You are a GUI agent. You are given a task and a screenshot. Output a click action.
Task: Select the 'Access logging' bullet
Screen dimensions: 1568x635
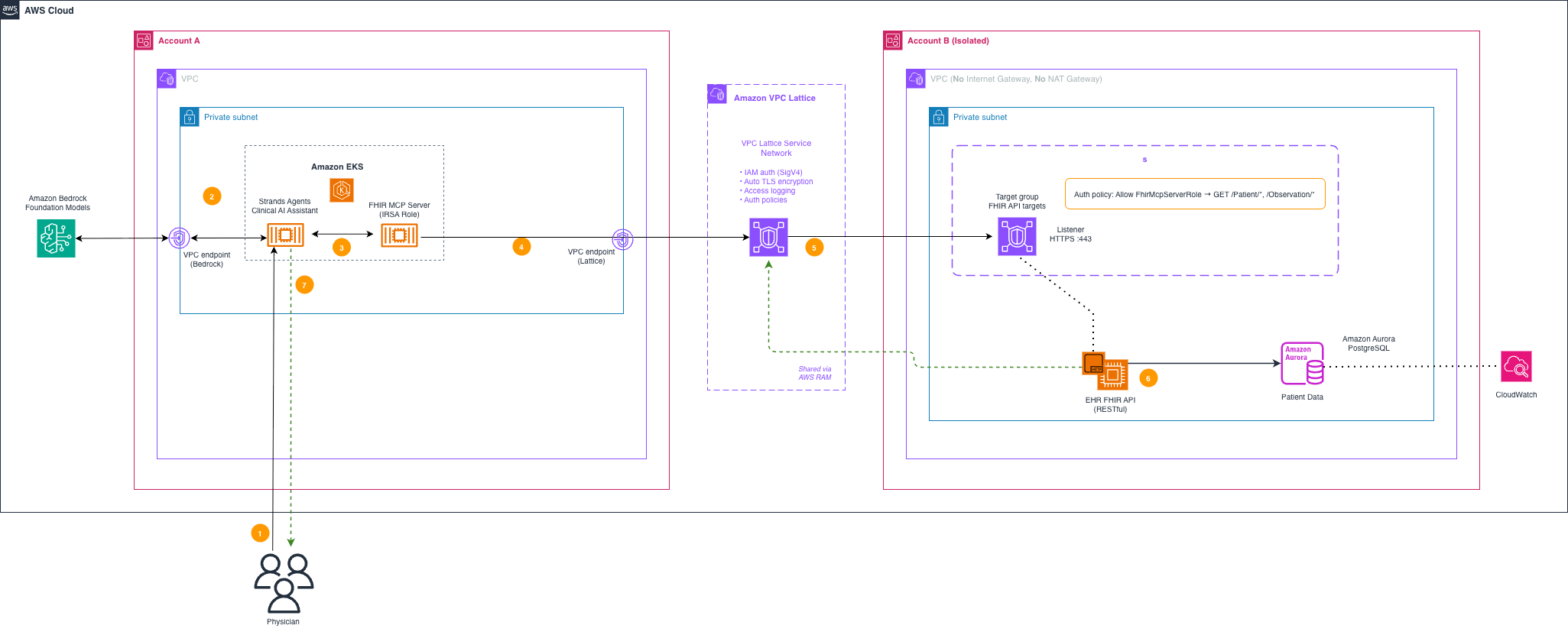[x=768, y=191]
